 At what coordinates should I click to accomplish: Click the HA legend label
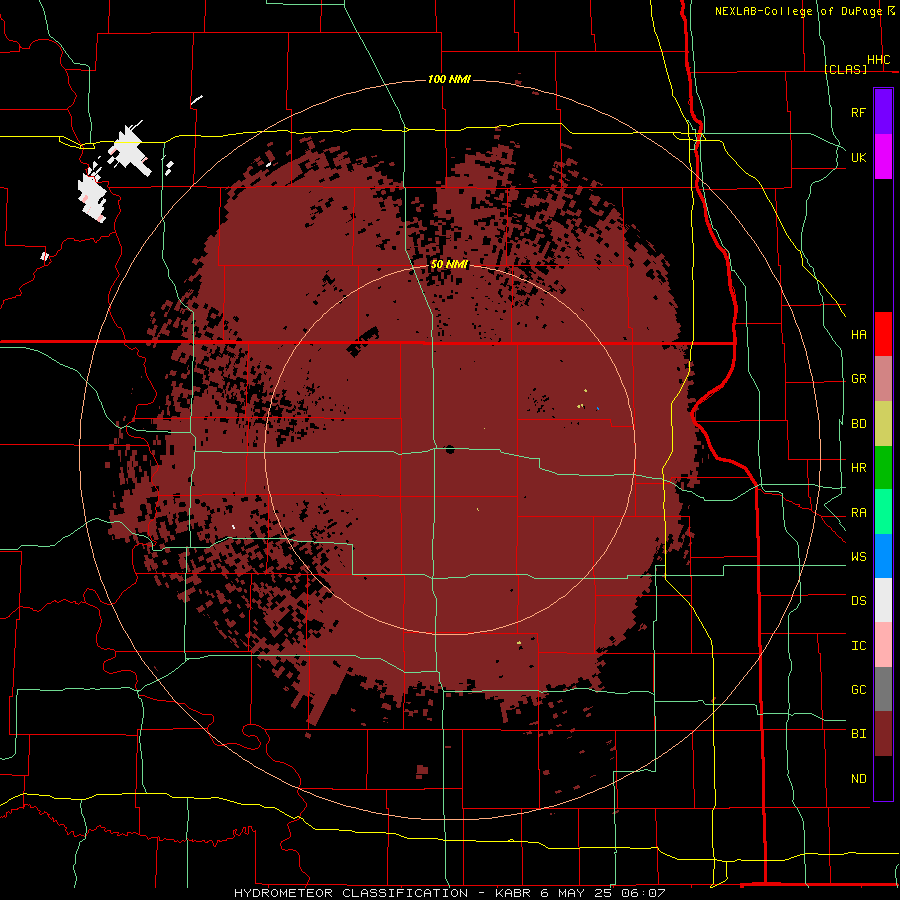click(x=859, y=335)
